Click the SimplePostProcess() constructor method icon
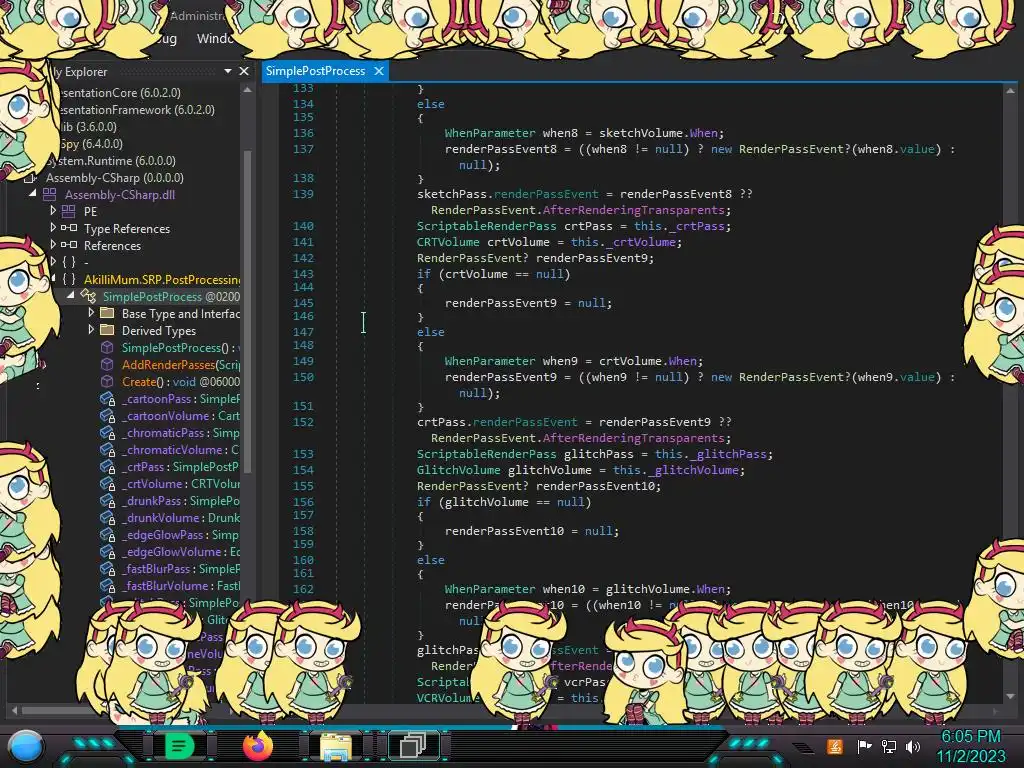 [x=107, y=347]
